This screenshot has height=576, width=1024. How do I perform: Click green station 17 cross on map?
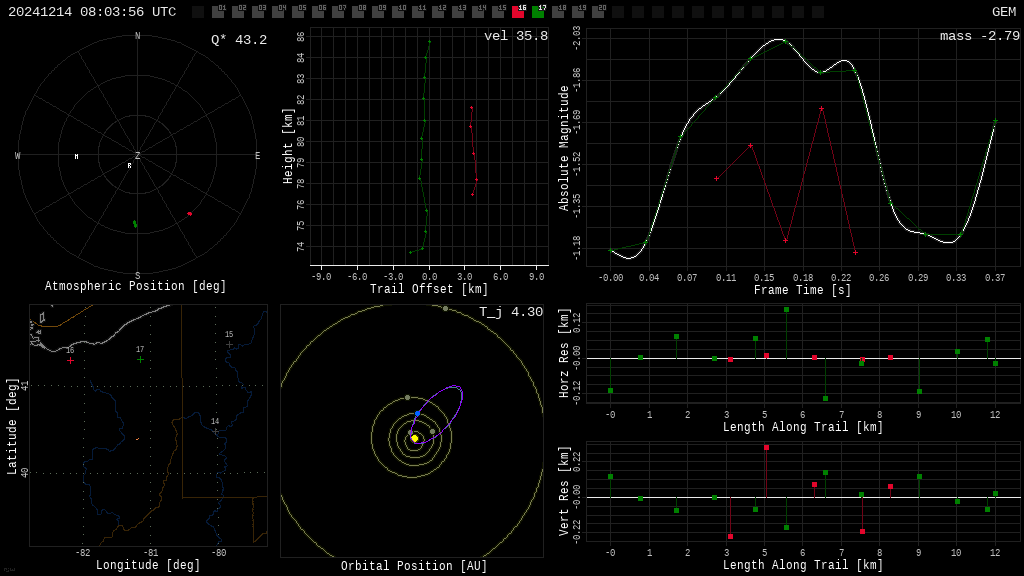[x=140, y=359]
